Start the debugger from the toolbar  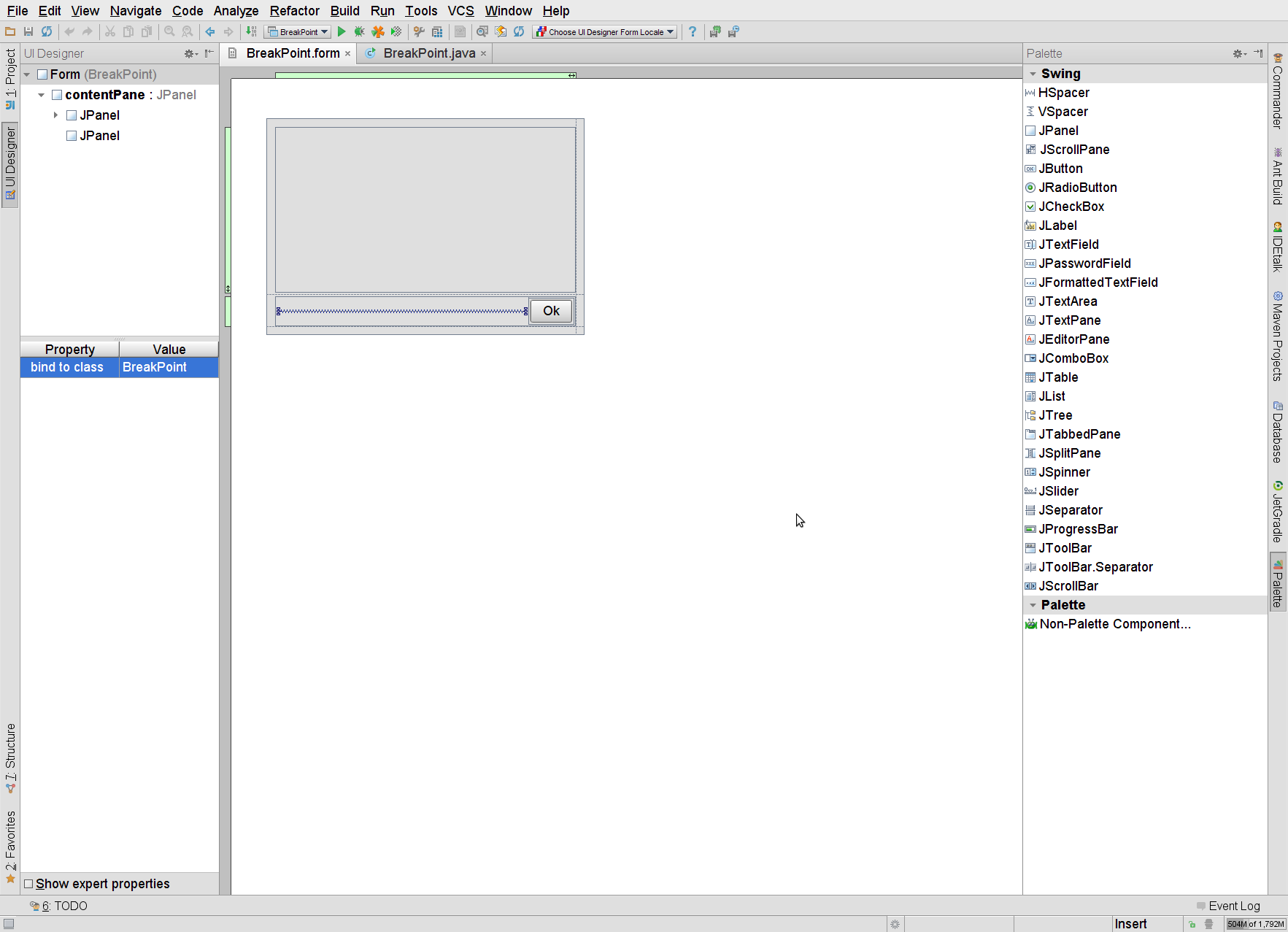(x=358, y=31)
